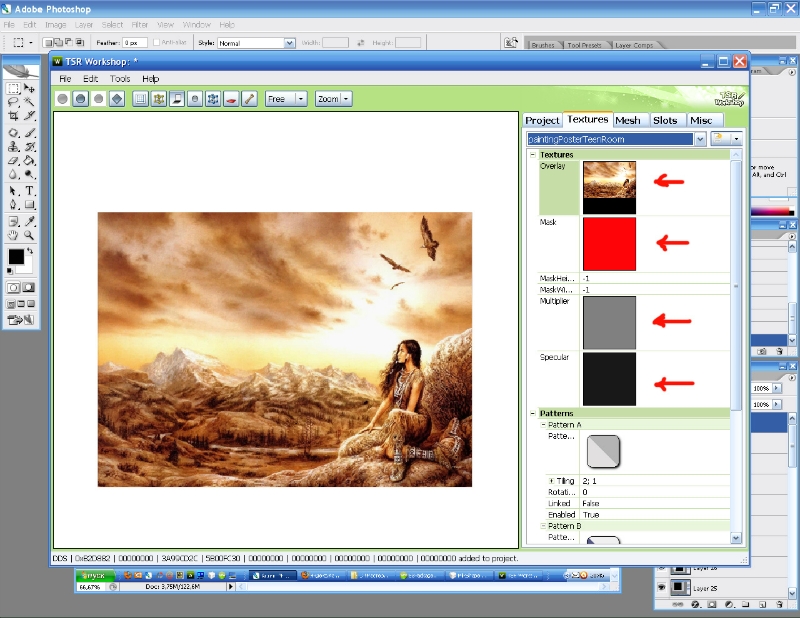
Task: Open the Slots tab
Action: pos(665,120)
